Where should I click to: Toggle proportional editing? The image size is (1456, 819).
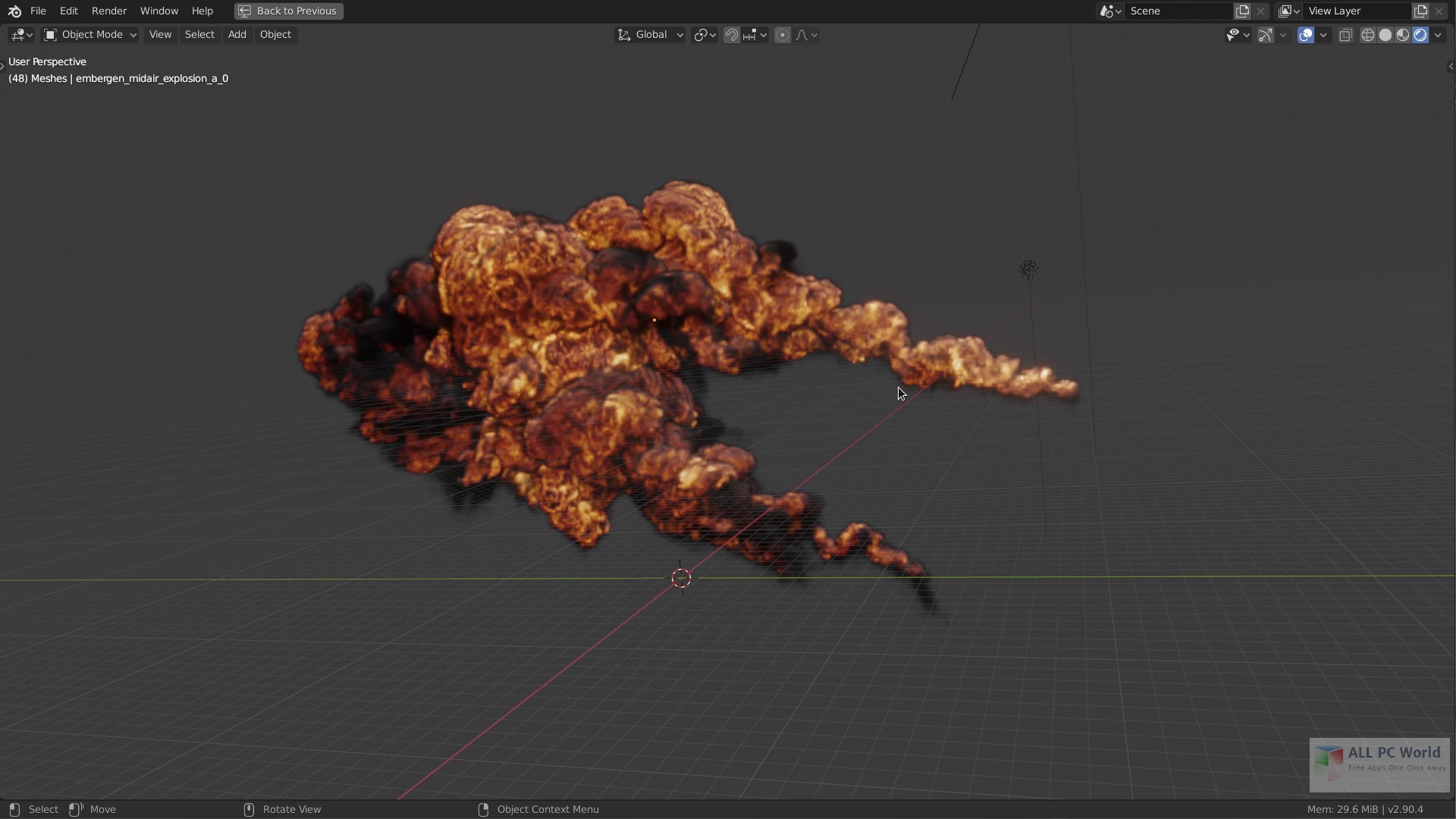(783, 35)
